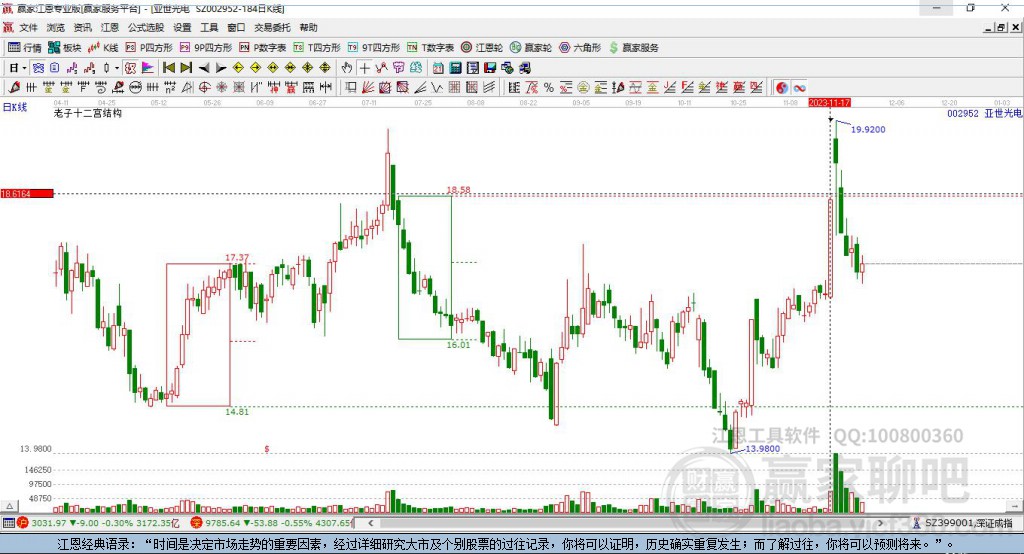Open the 9P四方形 tool
The height and width of the screenshot is (554, 1024).
point(206,48)
